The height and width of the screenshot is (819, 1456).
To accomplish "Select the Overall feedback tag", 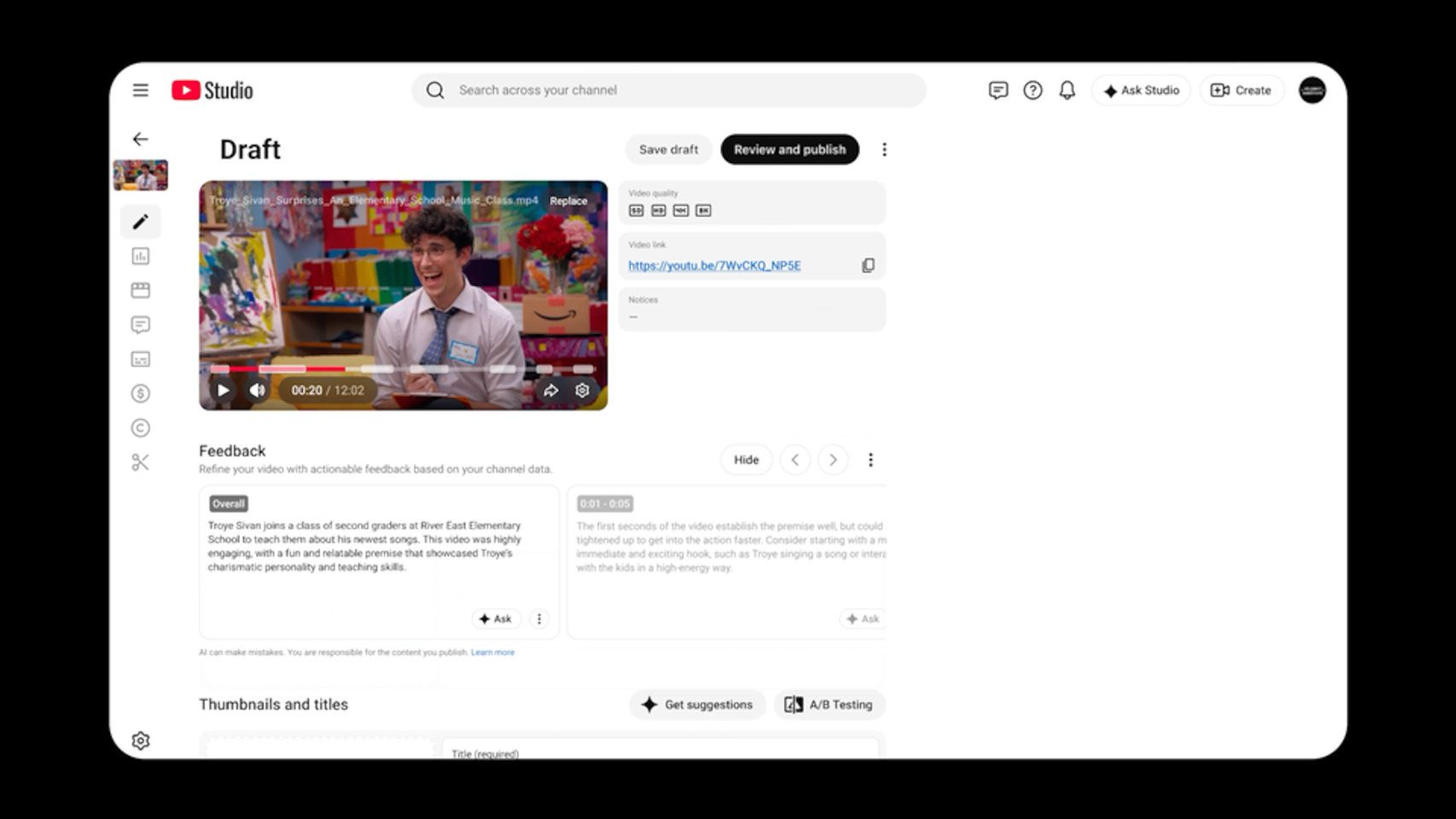I will 229,504.
